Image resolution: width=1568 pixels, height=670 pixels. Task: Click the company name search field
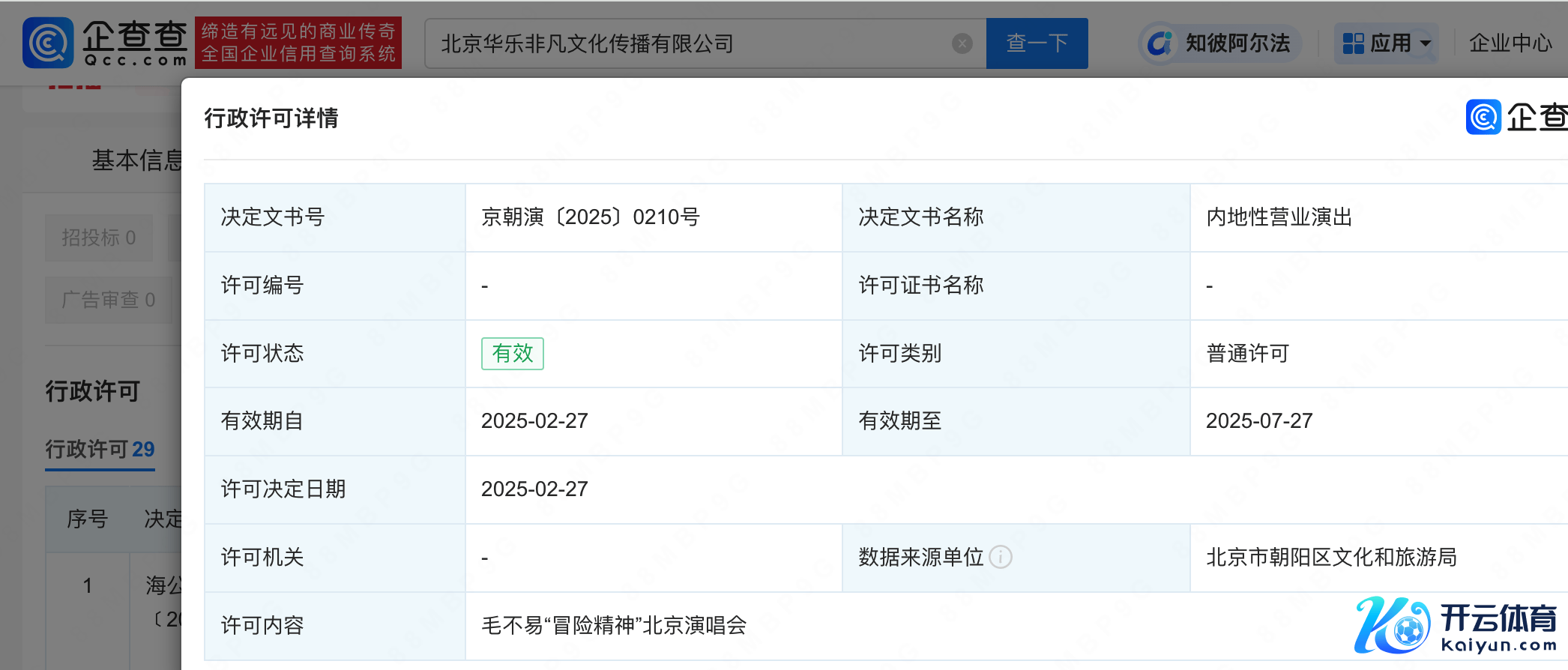690,43
